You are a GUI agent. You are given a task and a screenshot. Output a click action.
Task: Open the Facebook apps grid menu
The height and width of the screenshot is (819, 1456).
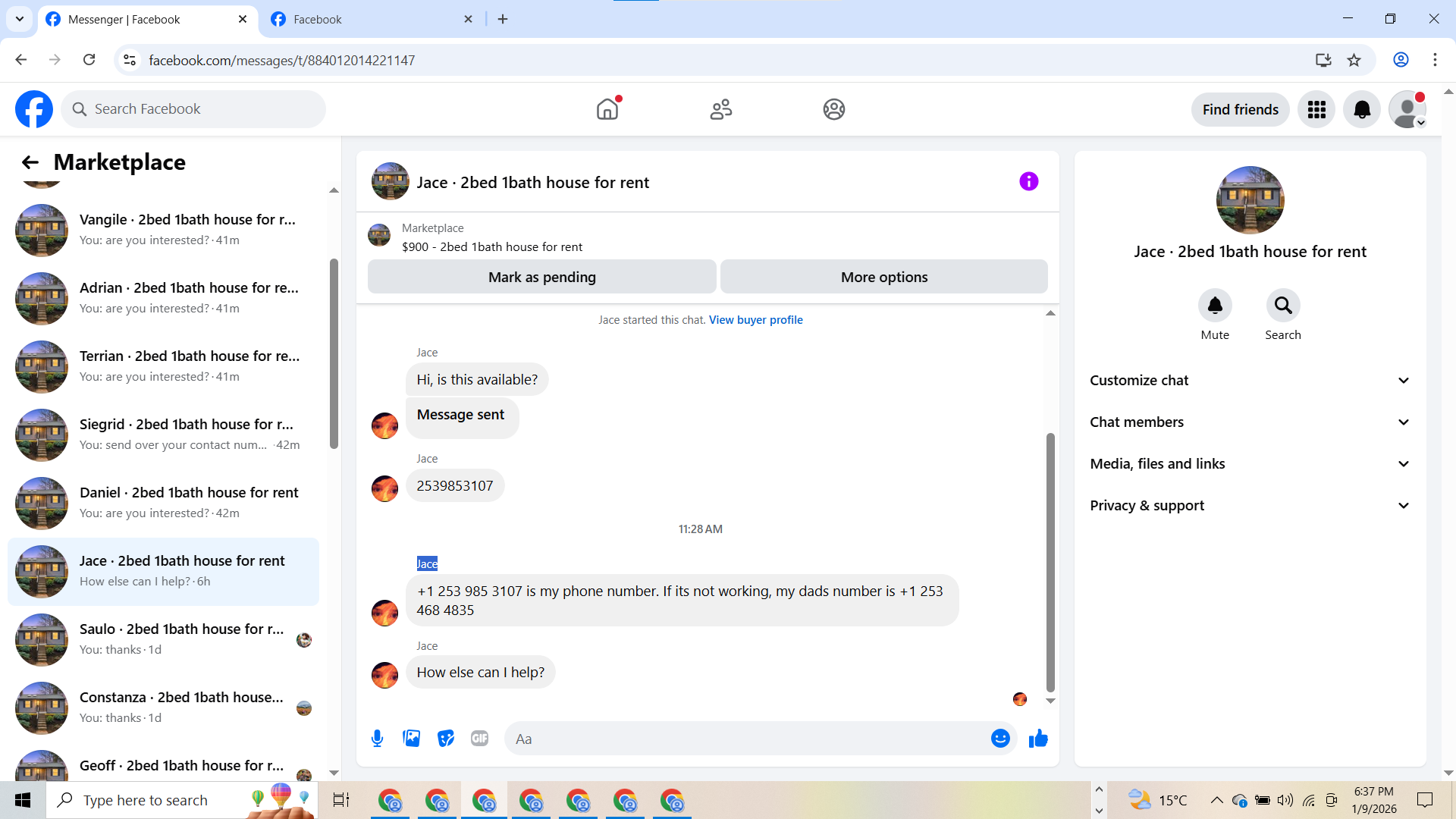[x=1316, y=110]
